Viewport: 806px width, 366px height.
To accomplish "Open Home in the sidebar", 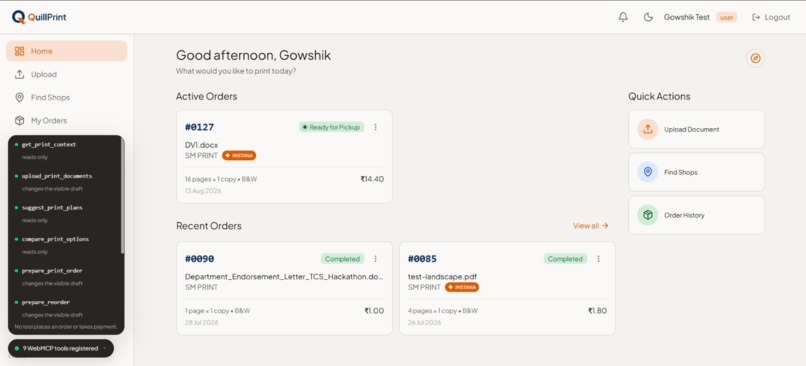I will point(67,51).
